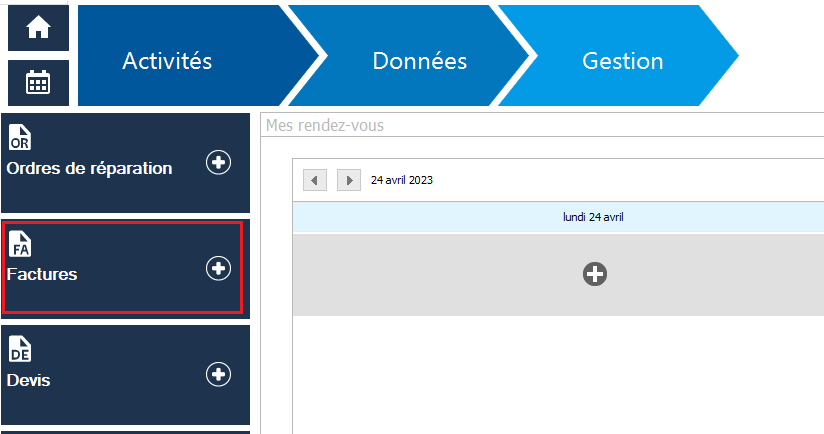Add a new ordre de réparation with plus

coord(218,162)
